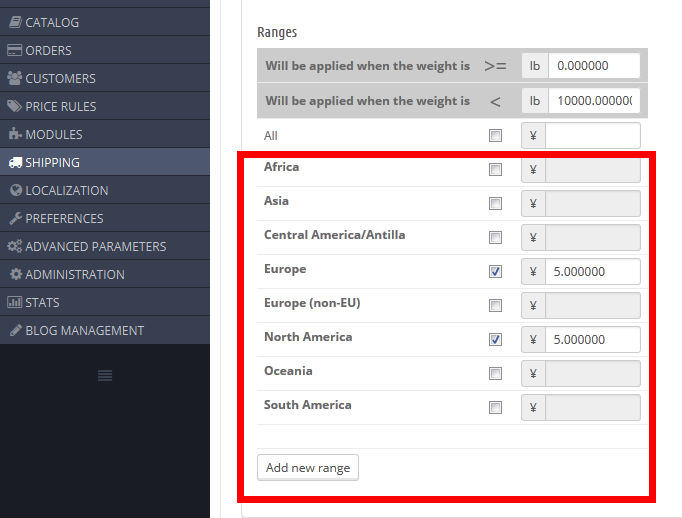Click the Stats bar chart icon
The image size is (682, 518).
[15, 302]
